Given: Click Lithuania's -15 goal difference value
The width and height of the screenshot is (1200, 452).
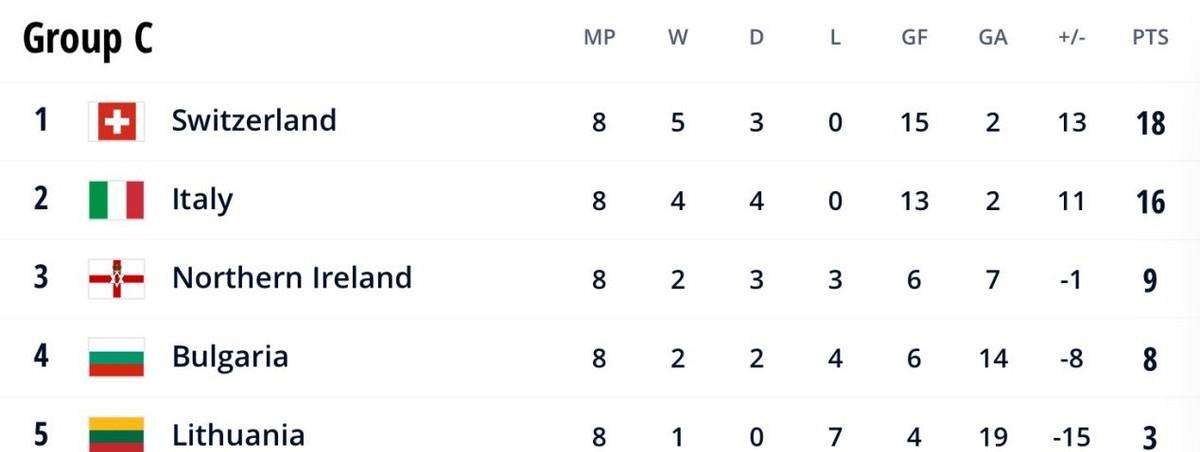Looking at the screenshot, I should point(1071,436).
